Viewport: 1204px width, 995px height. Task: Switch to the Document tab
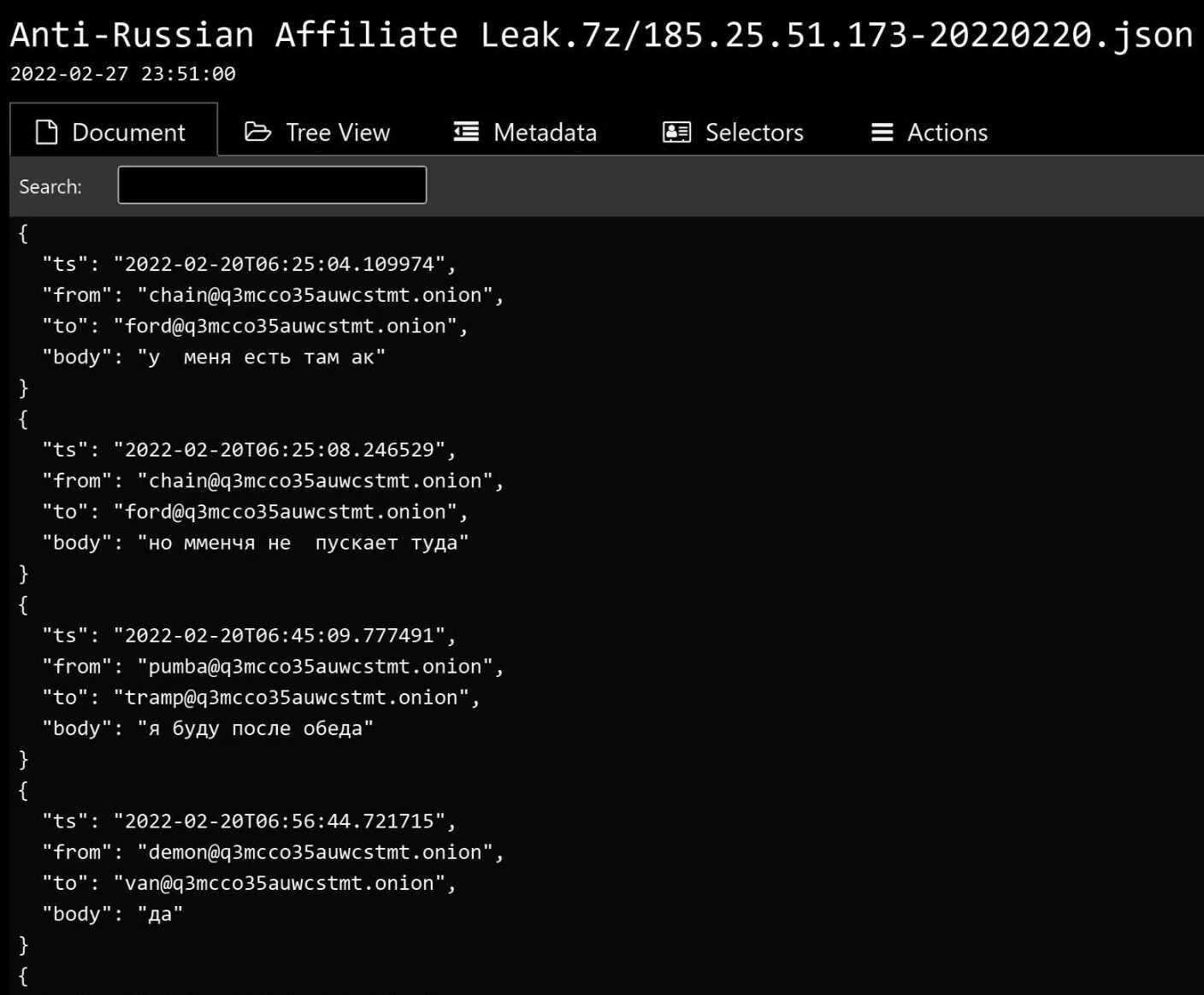114,132
